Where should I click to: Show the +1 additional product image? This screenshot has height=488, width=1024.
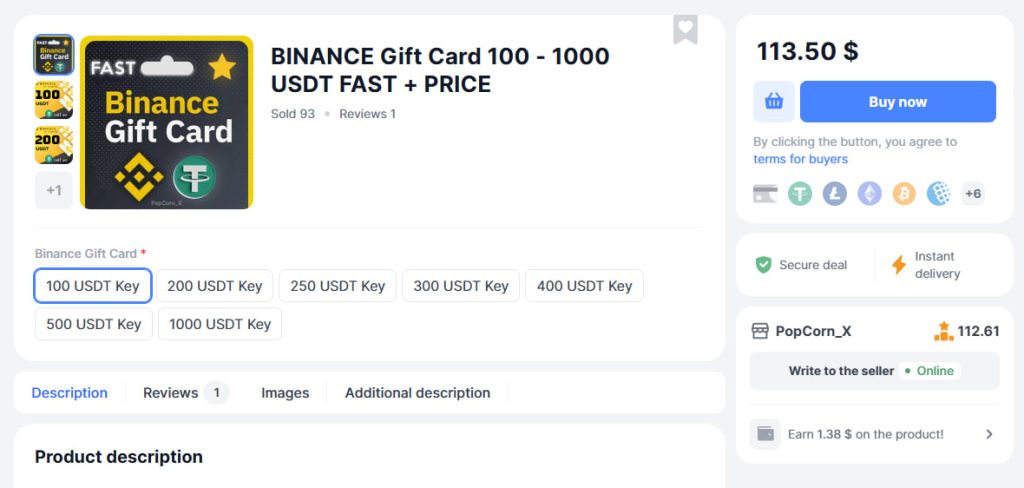[x=54, y=190]
